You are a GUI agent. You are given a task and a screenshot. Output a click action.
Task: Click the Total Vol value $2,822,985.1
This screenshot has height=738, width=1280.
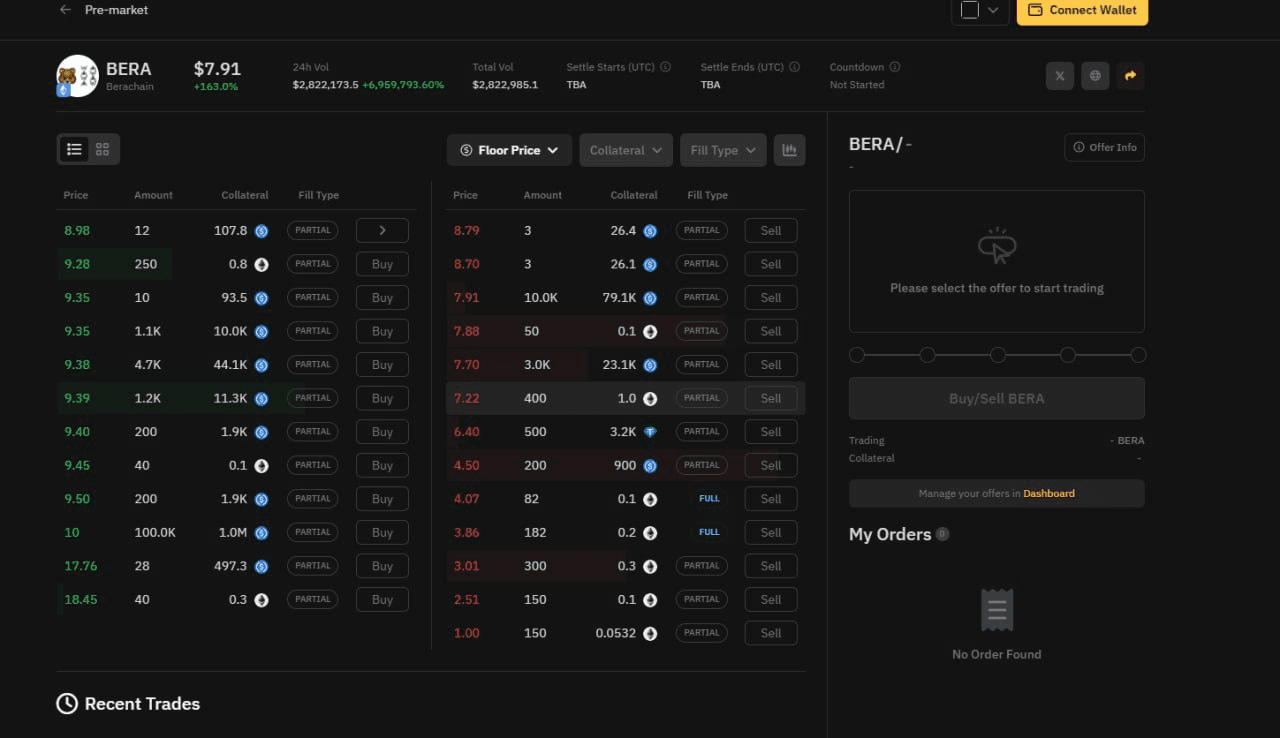505,85
